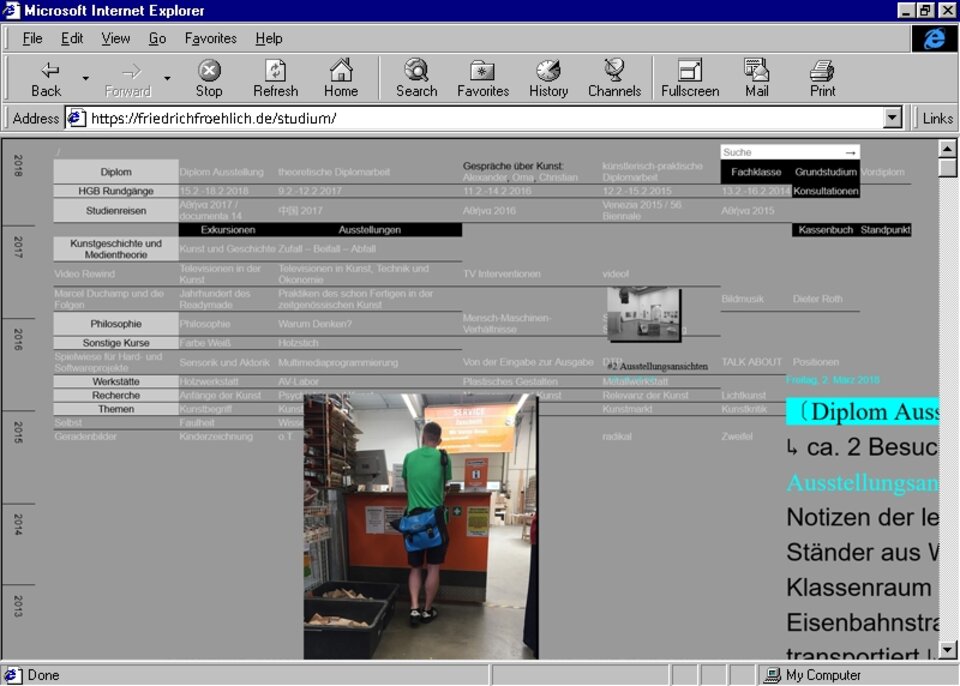Open the Diplom Ausstellung link in Diplom row
The height and width of the screenshot is (686, 960).
coord(222,172)
